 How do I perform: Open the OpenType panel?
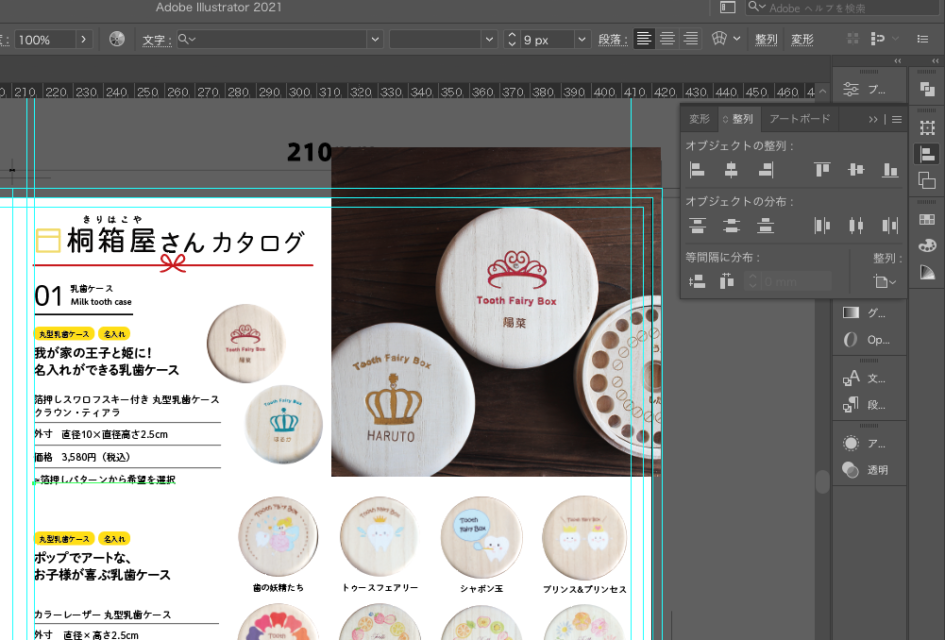click(x=865, y=340)
